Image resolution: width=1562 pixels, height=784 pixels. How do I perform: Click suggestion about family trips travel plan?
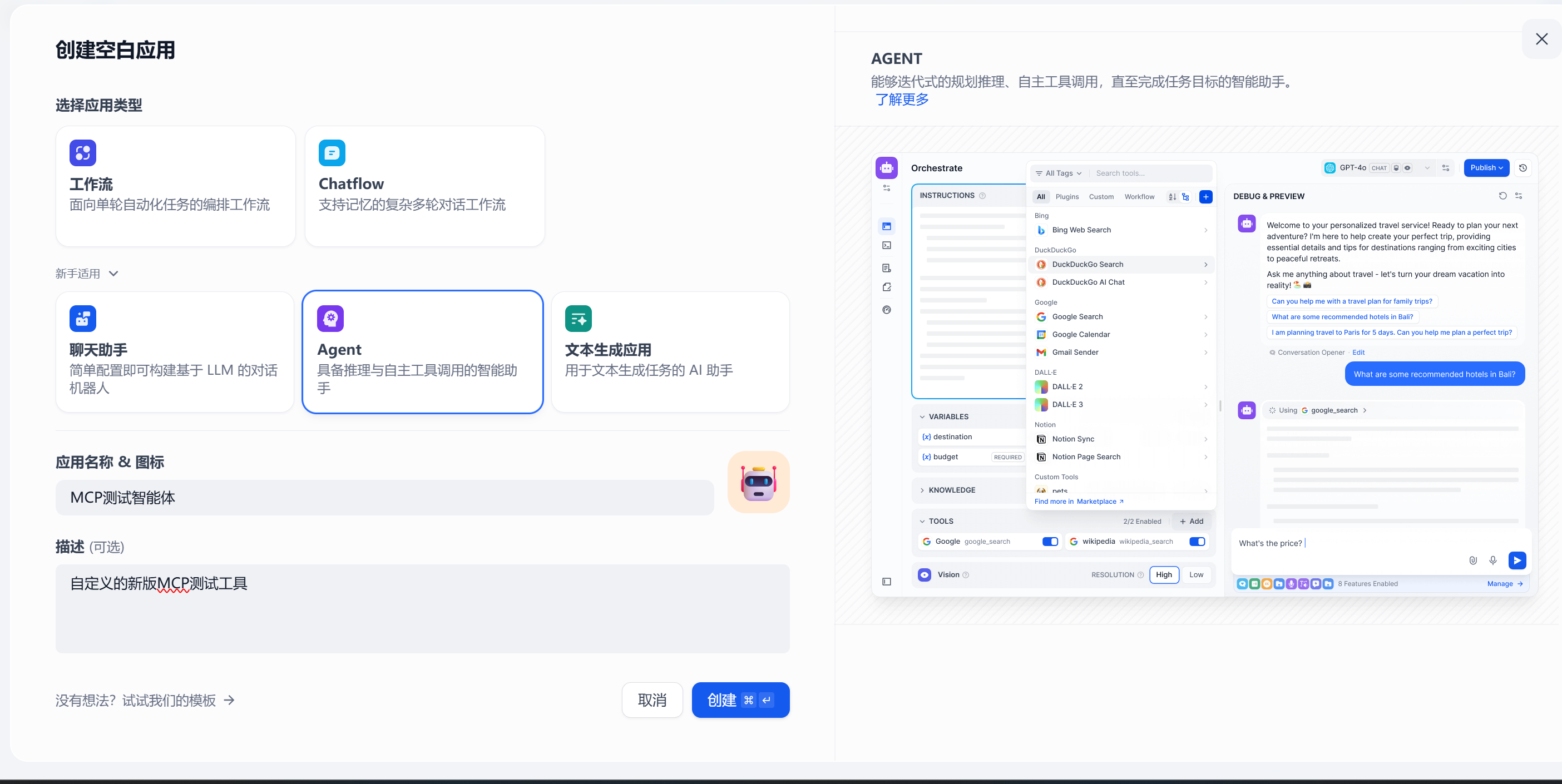click(1352, 301)
